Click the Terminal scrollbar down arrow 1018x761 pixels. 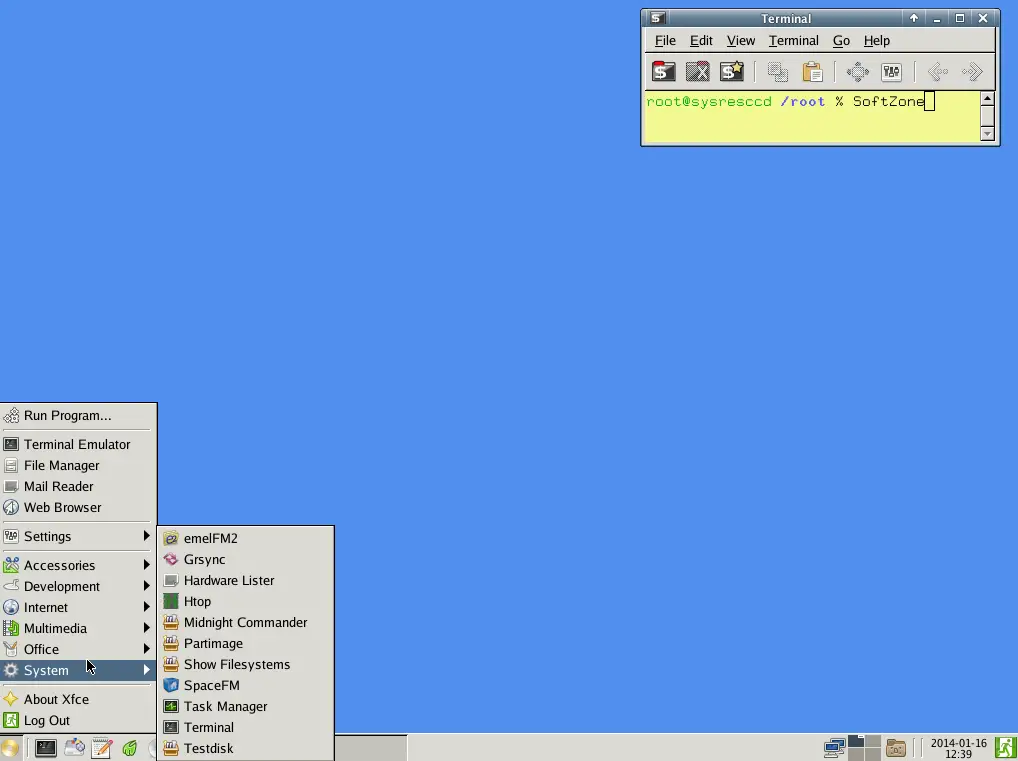(987, 134)
